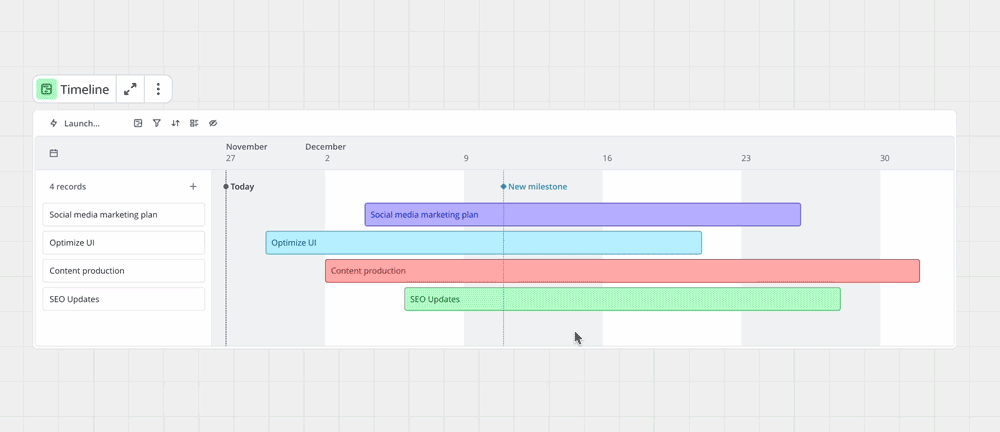
Task: Open the group records icon
Action: point(194,124)
